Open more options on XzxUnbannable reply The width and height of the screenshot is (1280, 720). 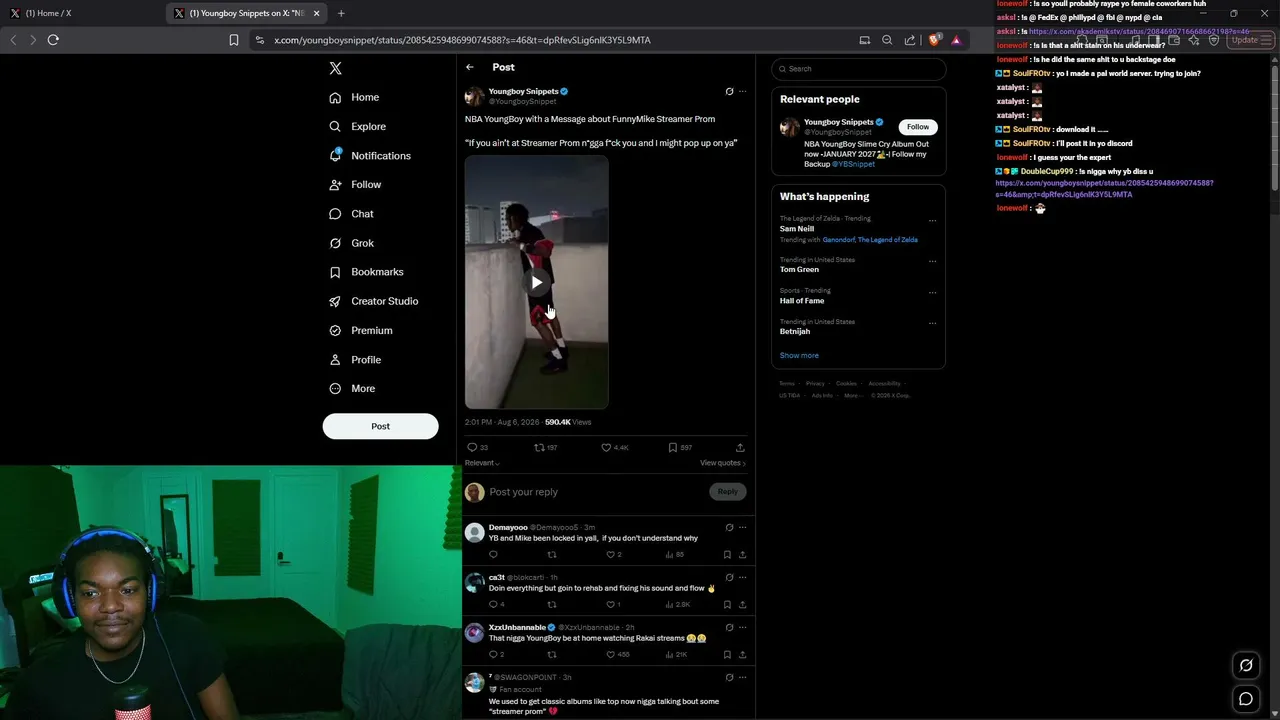742,627
